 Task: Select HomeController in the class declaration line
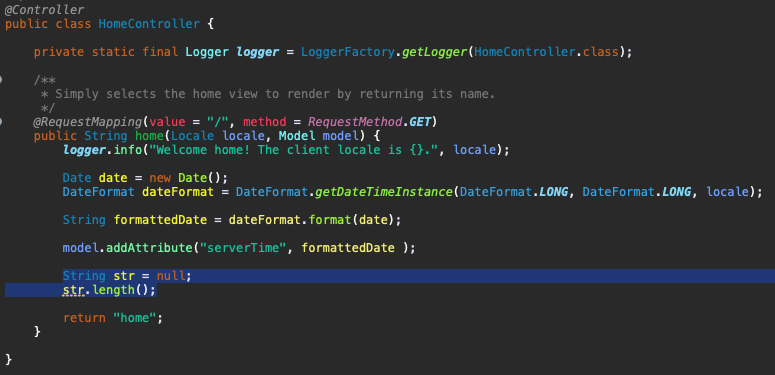149,24
